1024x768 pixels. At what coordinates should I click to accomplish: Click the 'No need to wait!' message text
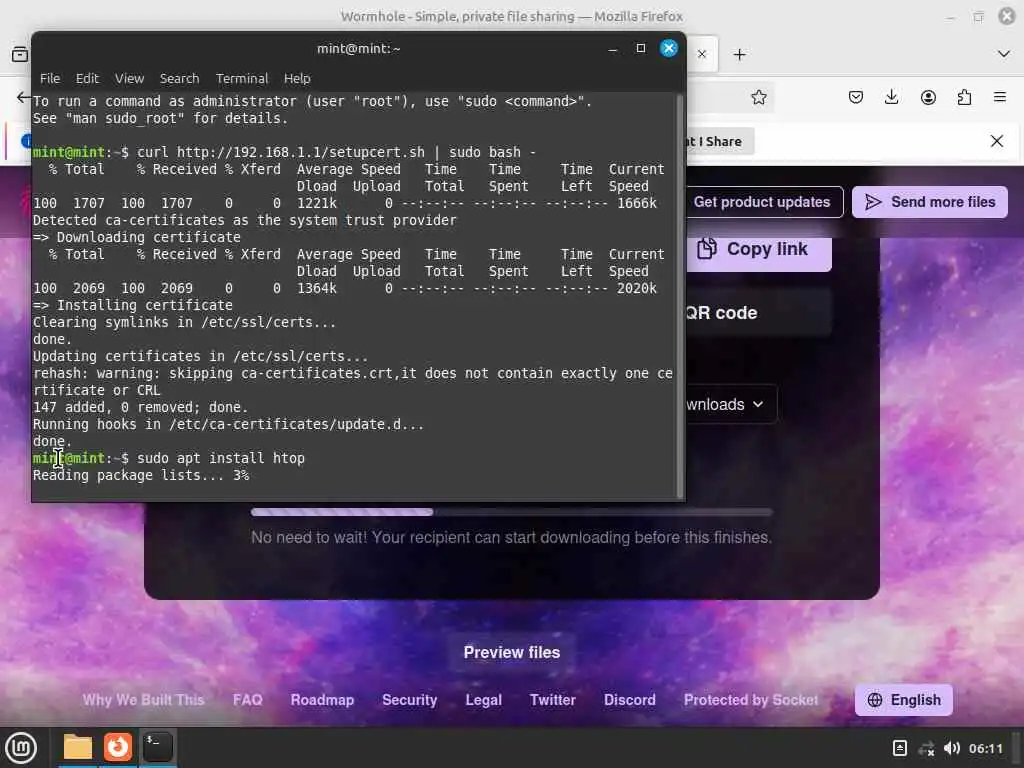pos(511,537)
